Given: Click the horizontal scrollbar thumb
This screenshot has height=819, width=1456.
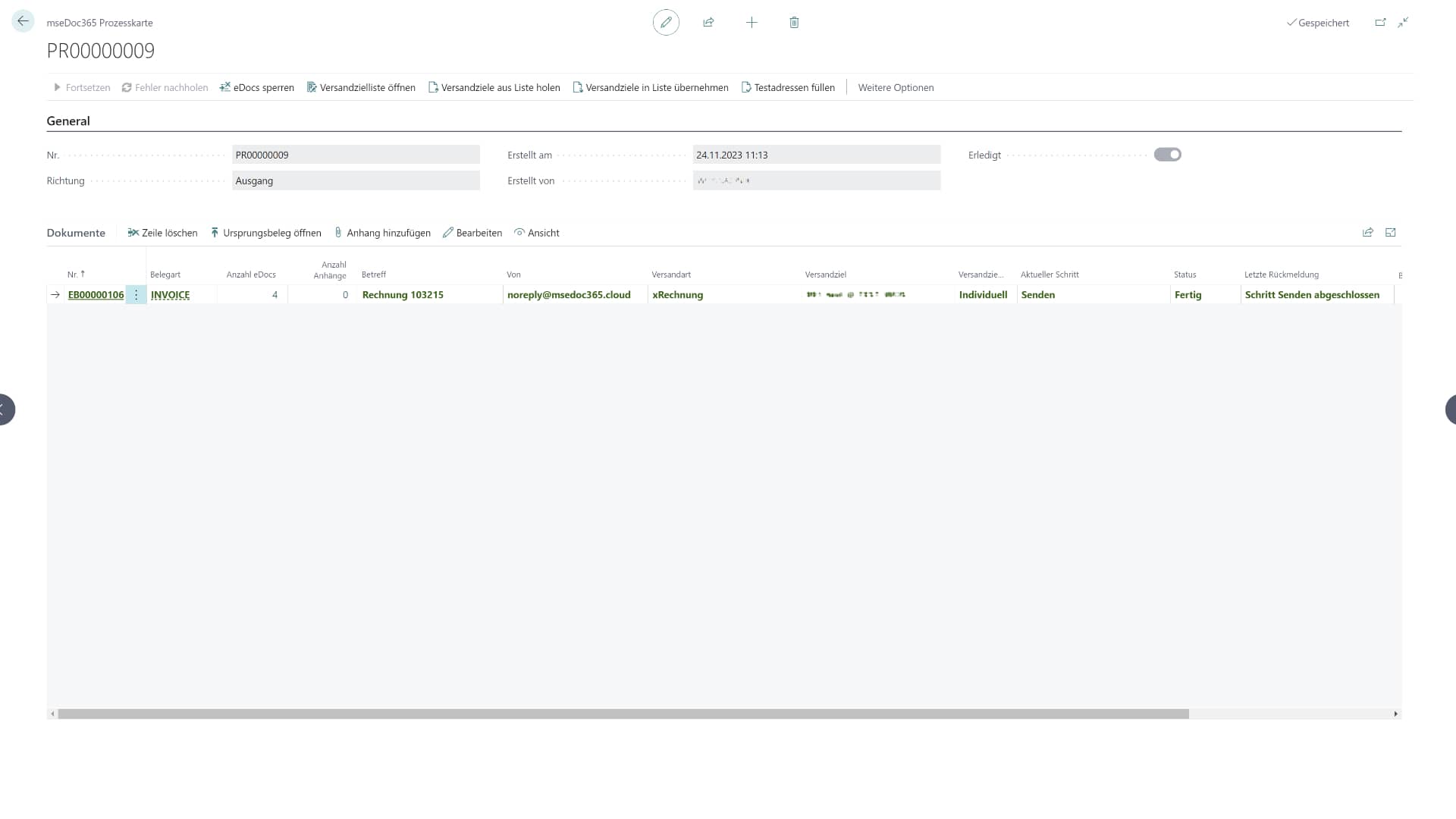Looking at the screenshot, I should click(623, 714).
